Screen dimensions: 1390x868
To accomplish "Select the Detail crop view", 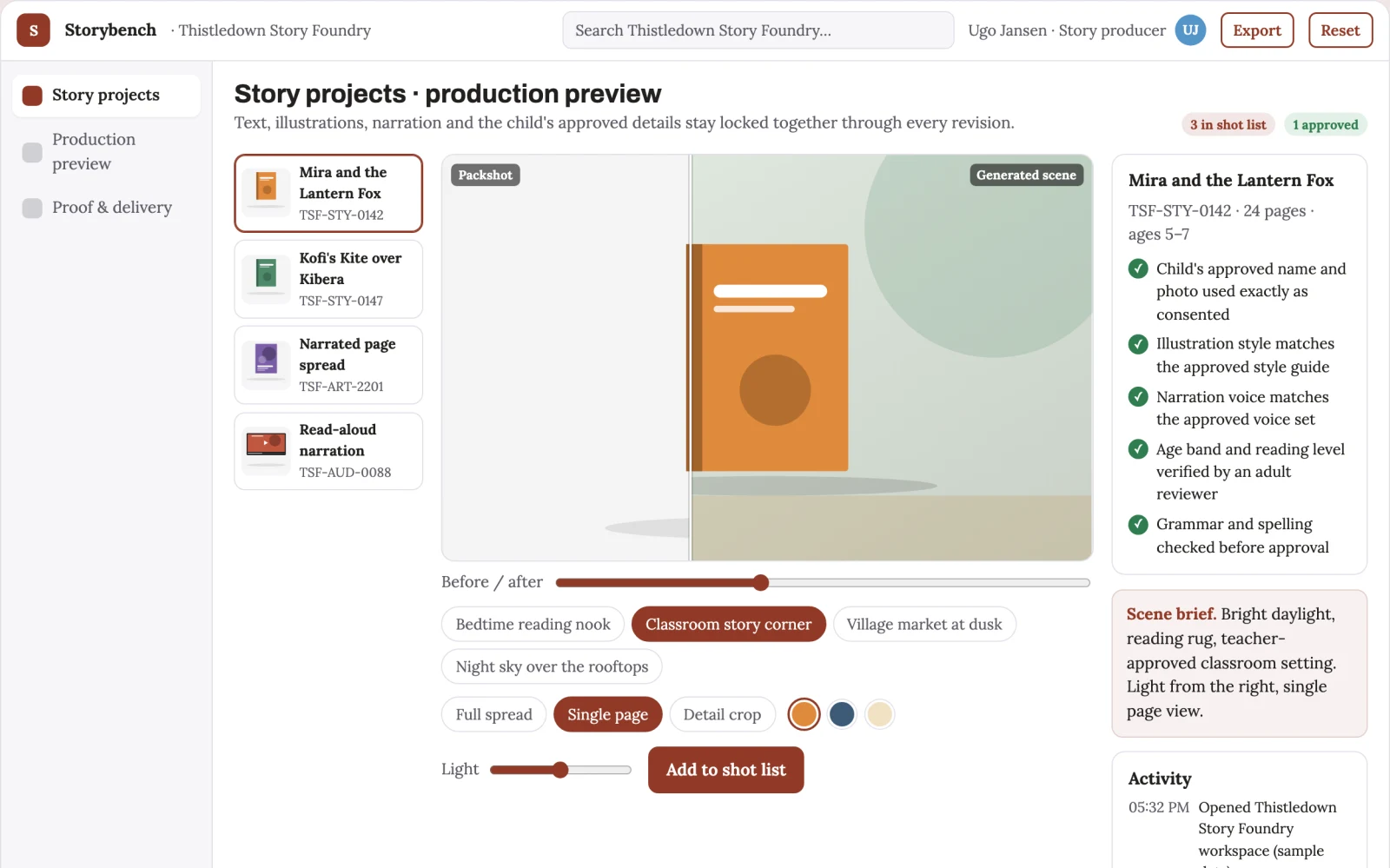I will (722, 714).
